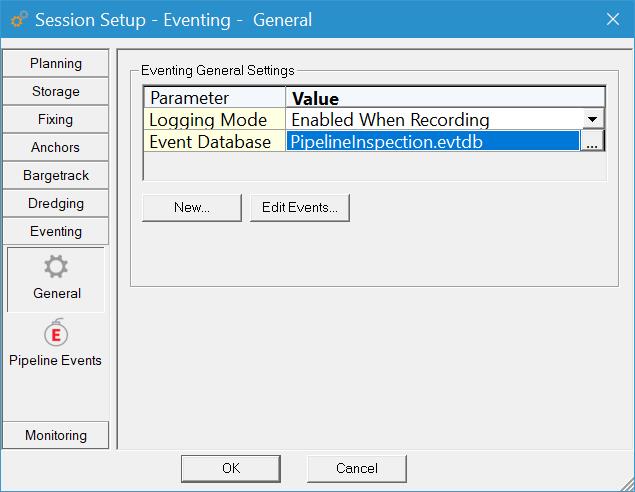635x492 pixels.
Task: Confirm settings with OK button
Action: pyautogui.click(x=231, y=468)
